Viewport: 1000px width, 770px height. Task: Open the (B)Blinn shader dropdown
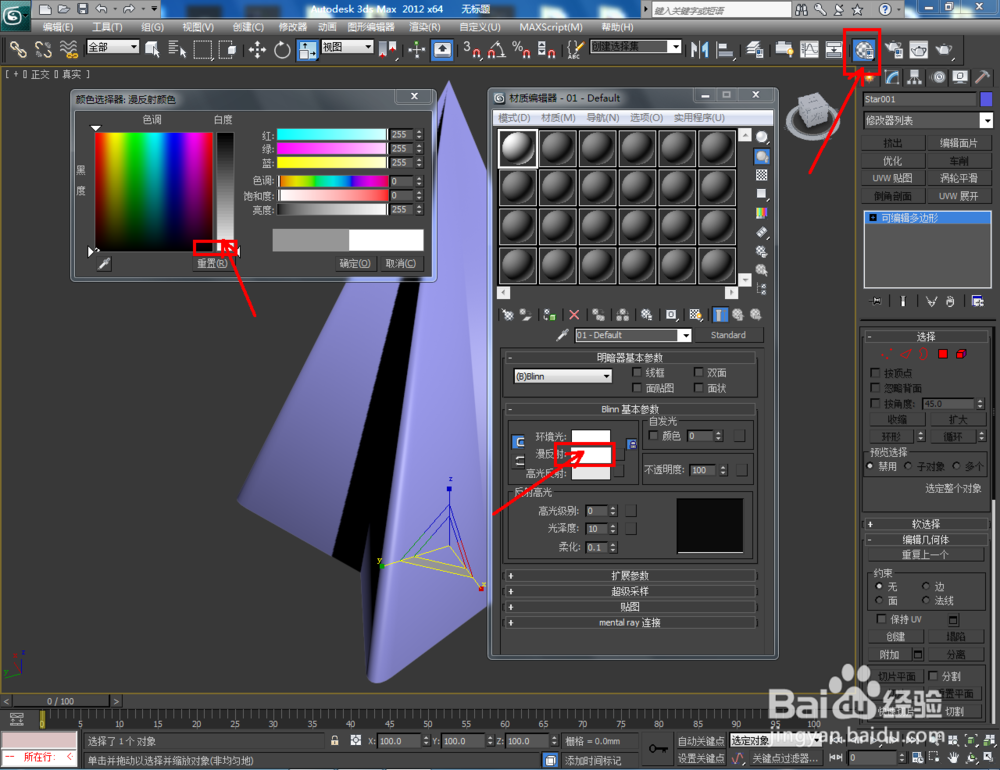click(563, 376)
